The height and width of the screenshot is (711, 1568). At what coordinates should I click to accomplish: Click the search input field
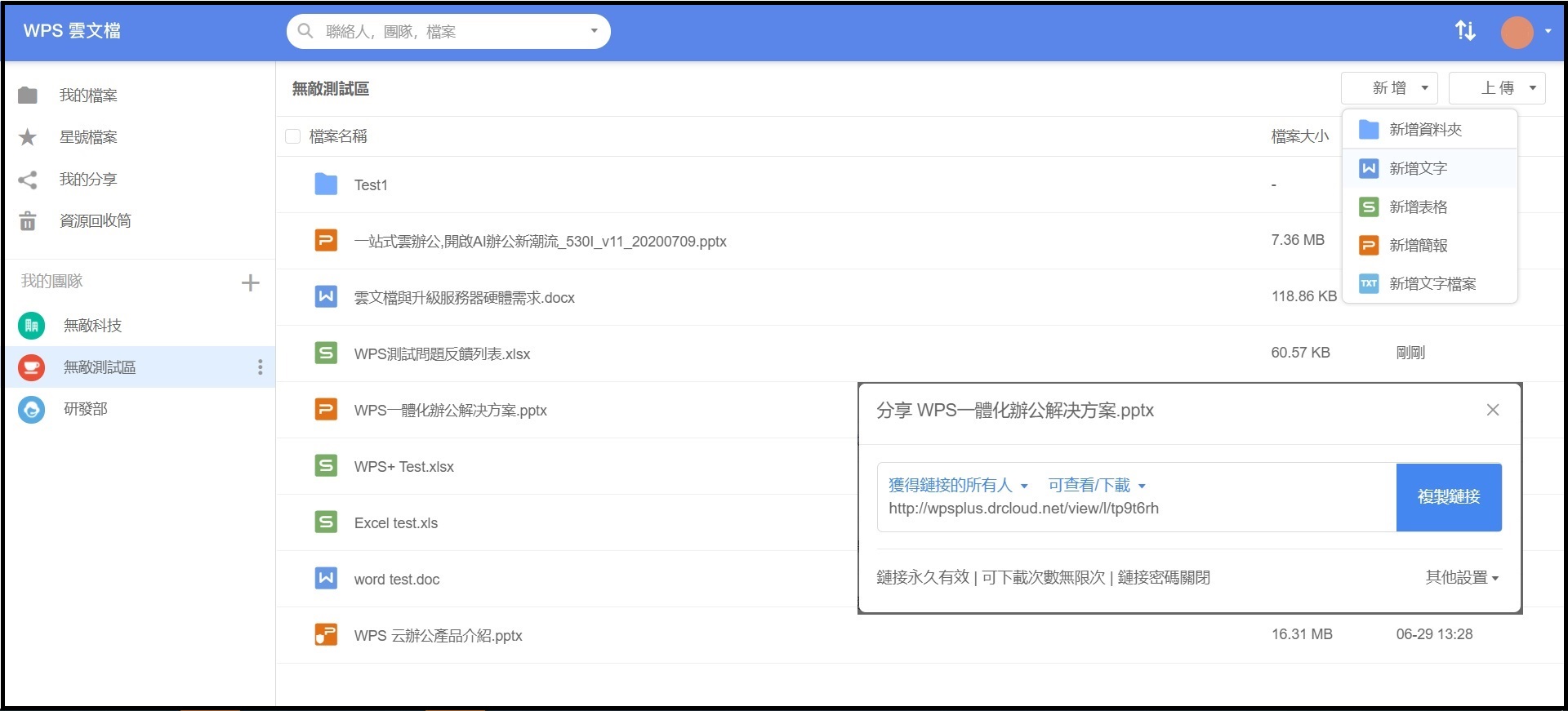pos(449,32)
